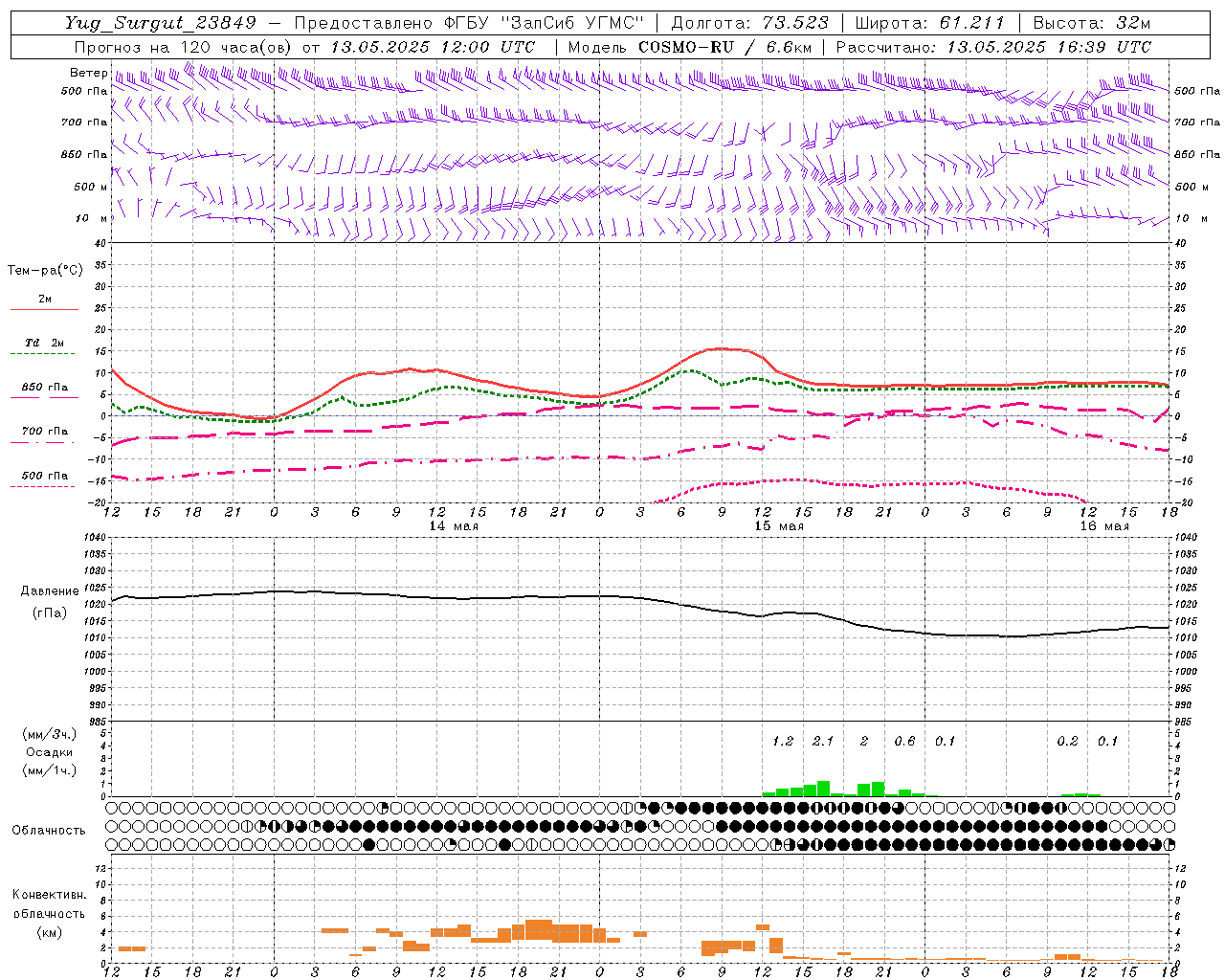Click the 14 мая date label
The width and height of the screenshot is (1225, 980).
coord(453,526)
